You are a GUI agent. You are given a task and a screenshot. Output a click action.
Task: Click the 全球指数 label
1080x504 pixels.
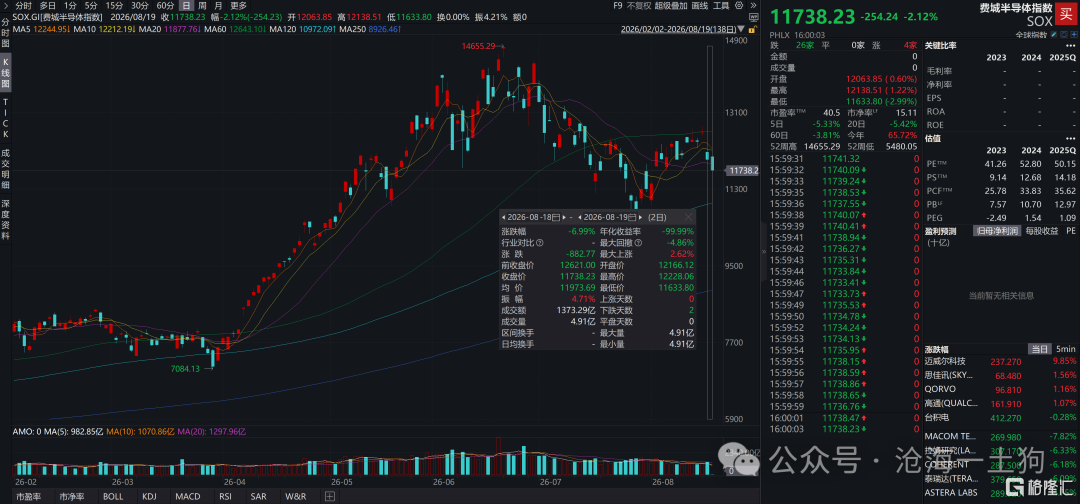(x=1031, y=34)
